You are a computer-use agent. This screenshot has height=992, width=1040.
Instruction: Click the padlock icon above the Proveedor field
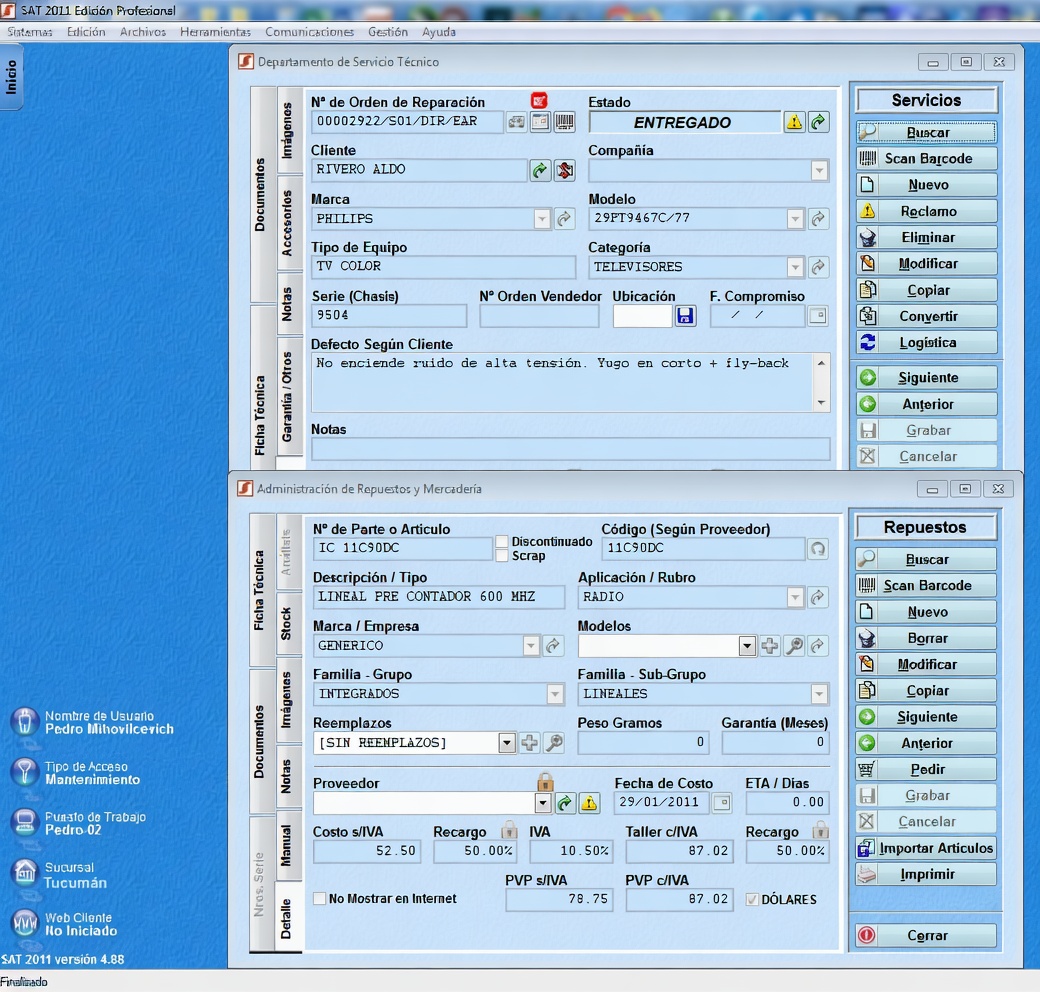click(x=545, y=780)
